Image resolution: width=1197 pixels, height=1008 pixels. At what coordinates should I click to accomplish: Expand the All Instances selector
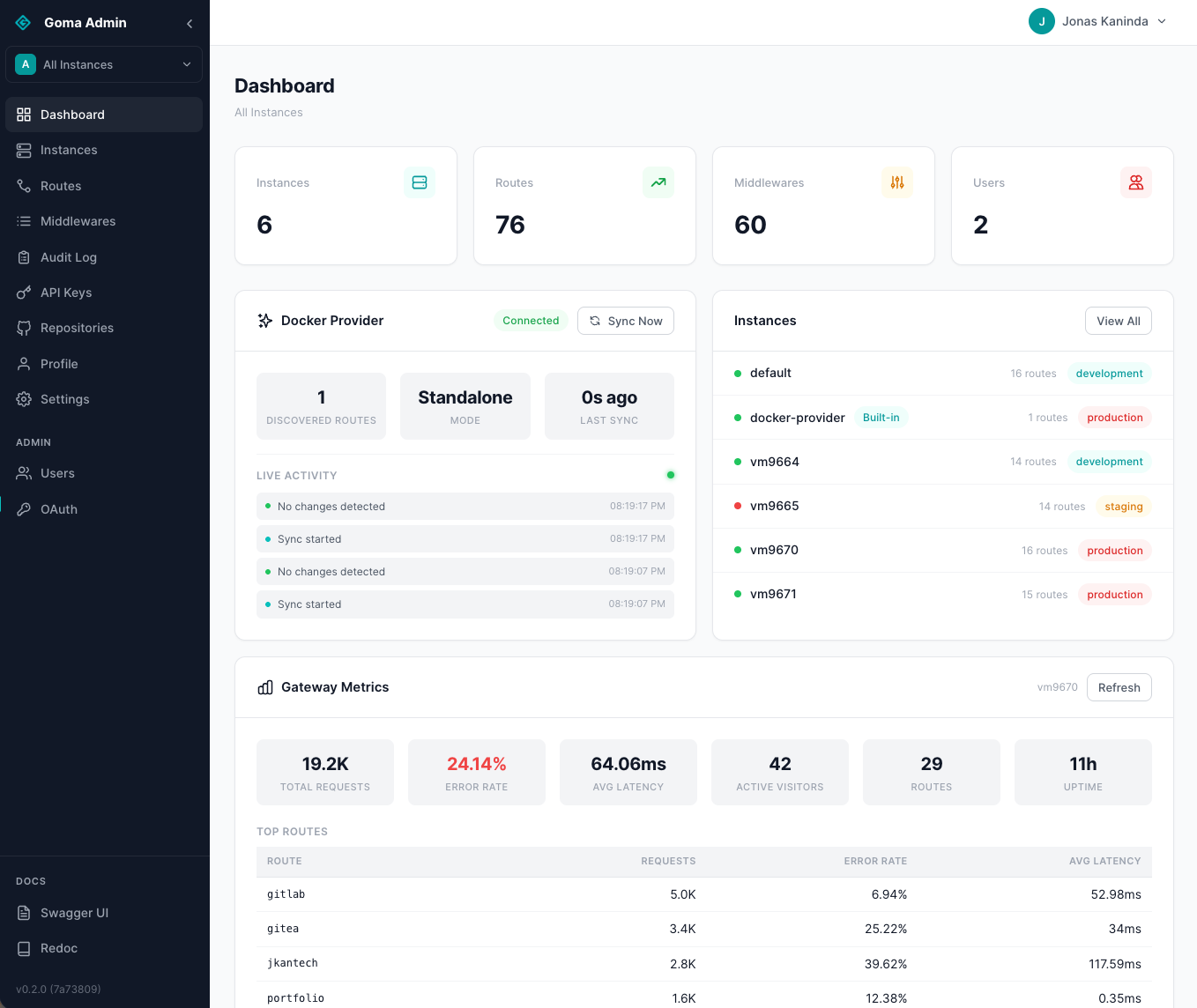pos(103,64)
